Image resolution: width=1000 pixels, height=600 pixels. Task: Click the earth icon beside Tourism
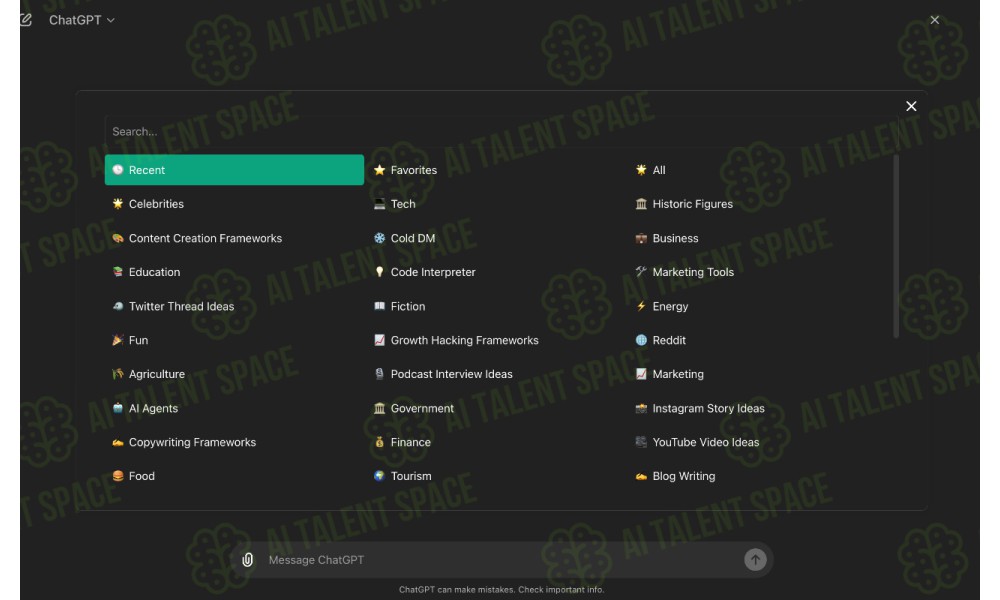click(x=379, y=476)
